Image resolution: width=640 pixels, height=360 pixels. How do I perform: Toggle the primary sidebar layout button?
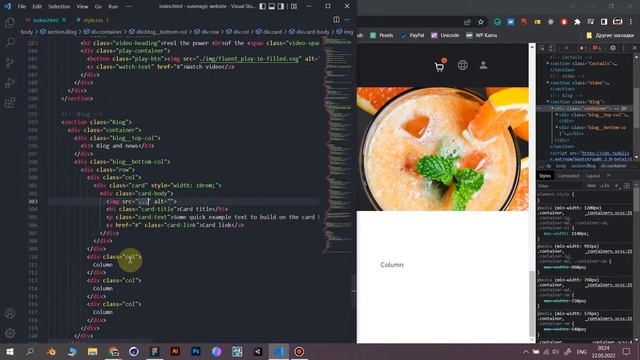pyautogui.click(x=262, y=6)
